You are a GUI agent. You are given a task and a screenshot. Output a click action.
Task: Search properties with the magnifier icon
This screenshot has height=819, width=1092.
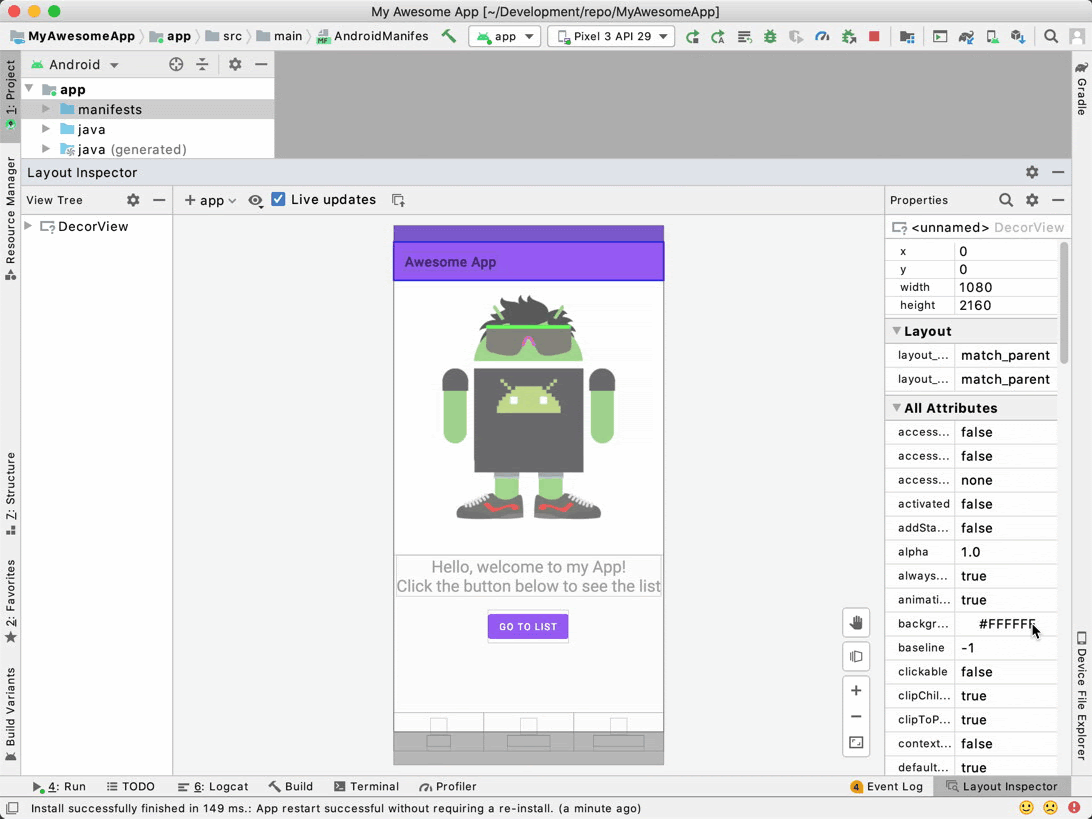pos(1006,200)
